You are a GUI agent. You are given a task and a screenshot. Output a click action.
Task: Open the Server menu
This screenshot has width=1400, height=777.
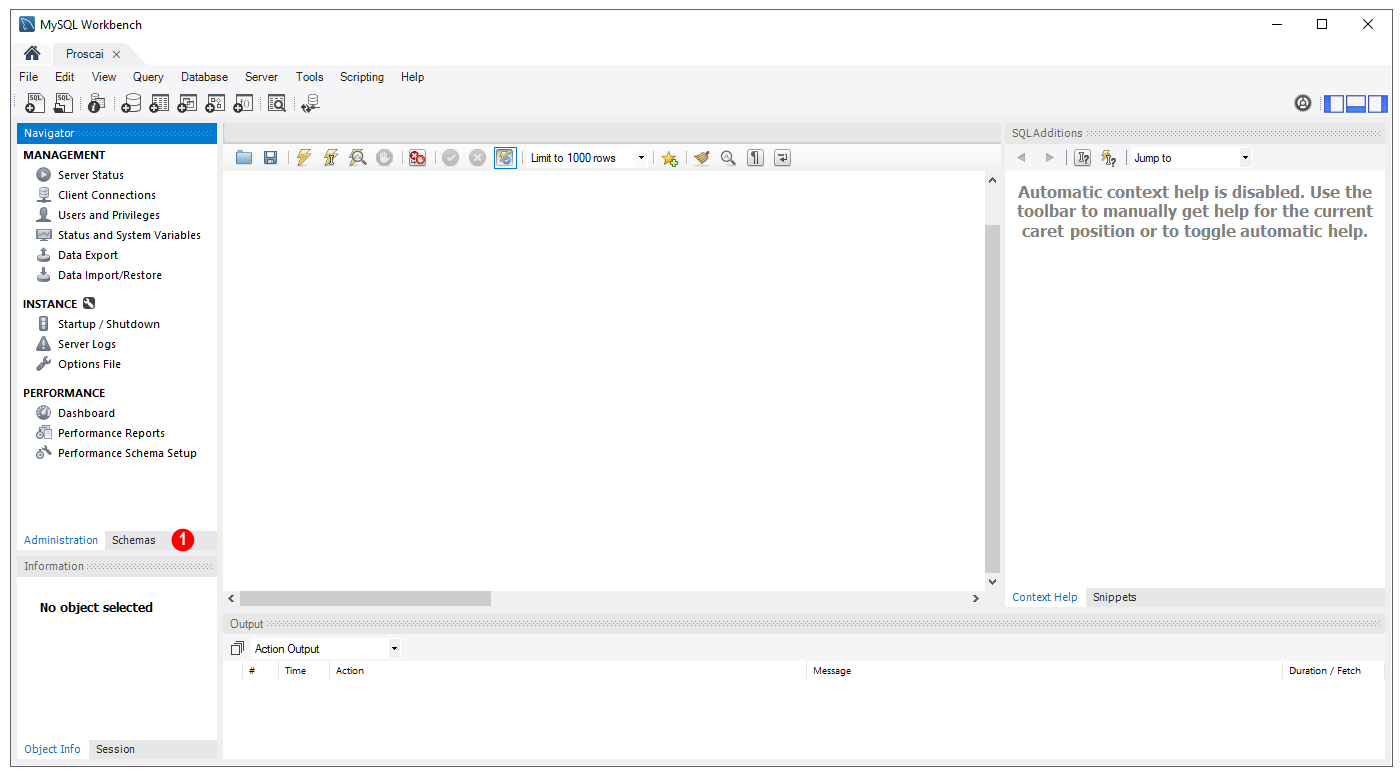coord(262,77)
